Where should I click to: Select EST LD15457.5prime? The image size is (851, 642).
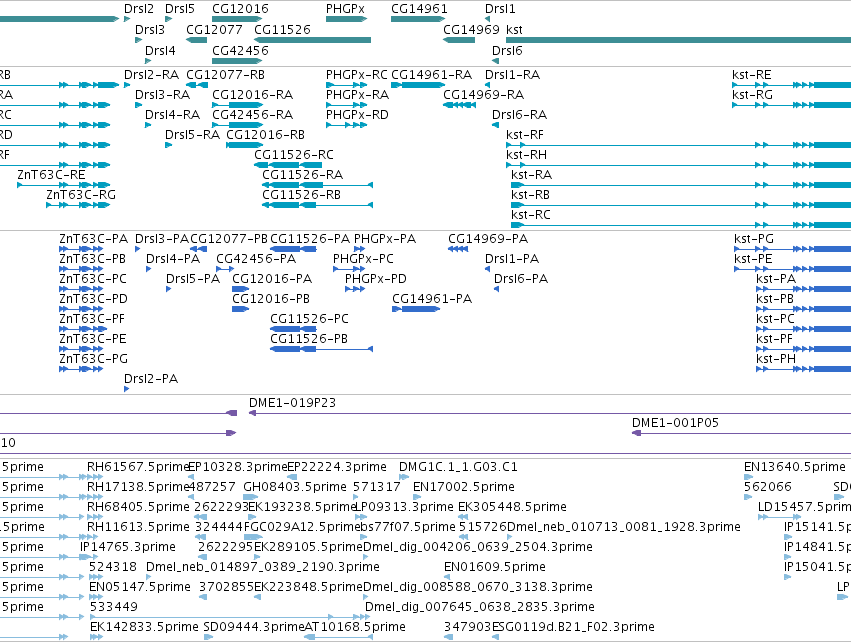tap(804, 507)
